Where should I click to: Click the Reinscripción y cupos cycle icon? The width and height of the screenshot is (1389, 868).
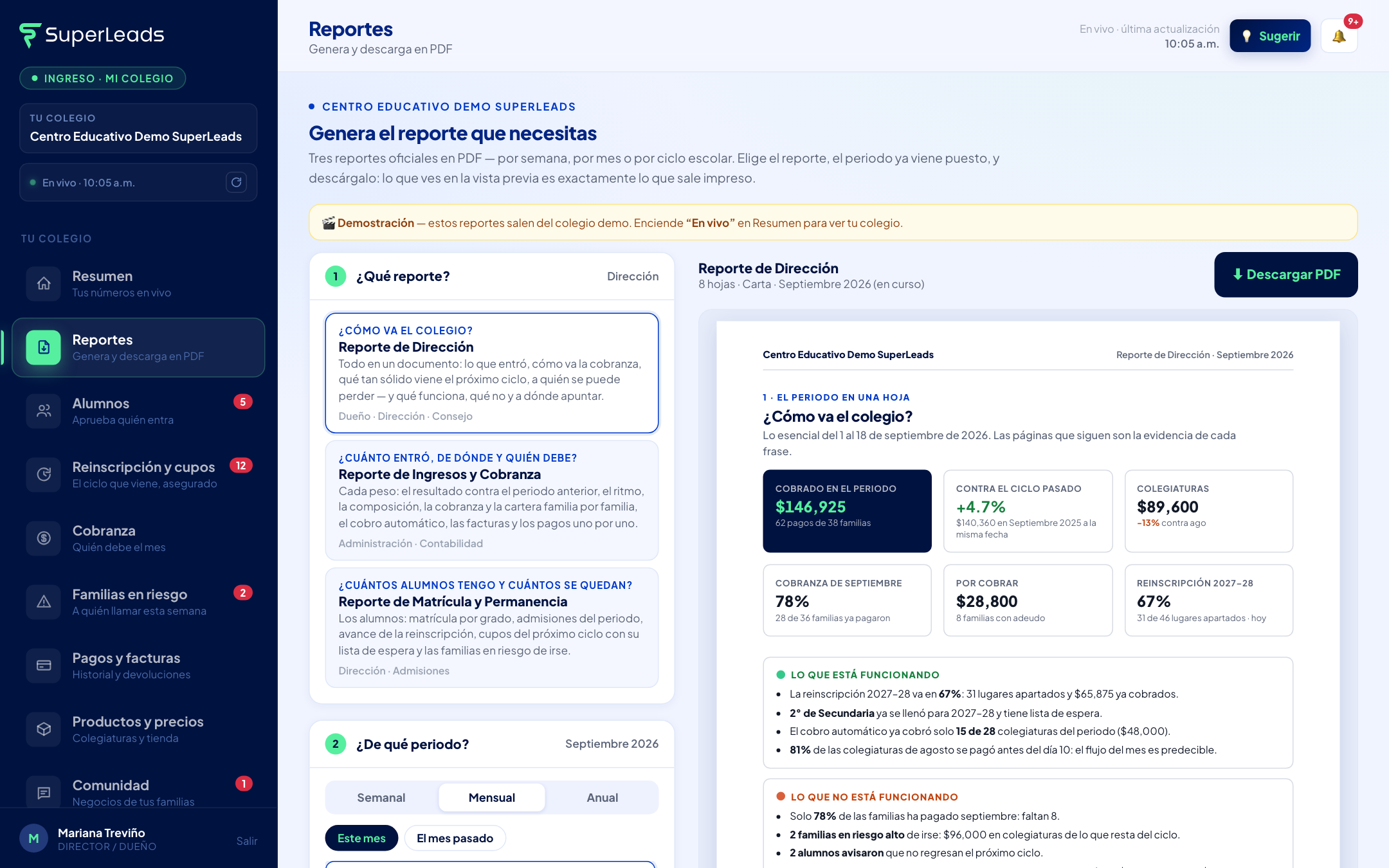(x=44, y=475)
